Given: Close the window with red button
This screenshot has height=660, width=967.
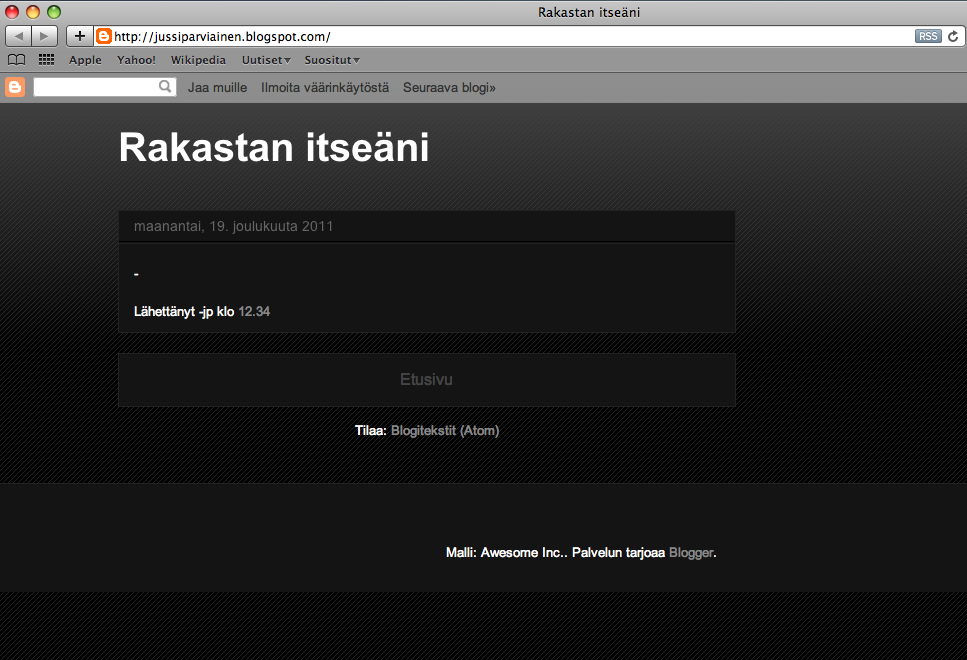Looking at the screenshot, I should pyautogui.click(x=12, y=12).
